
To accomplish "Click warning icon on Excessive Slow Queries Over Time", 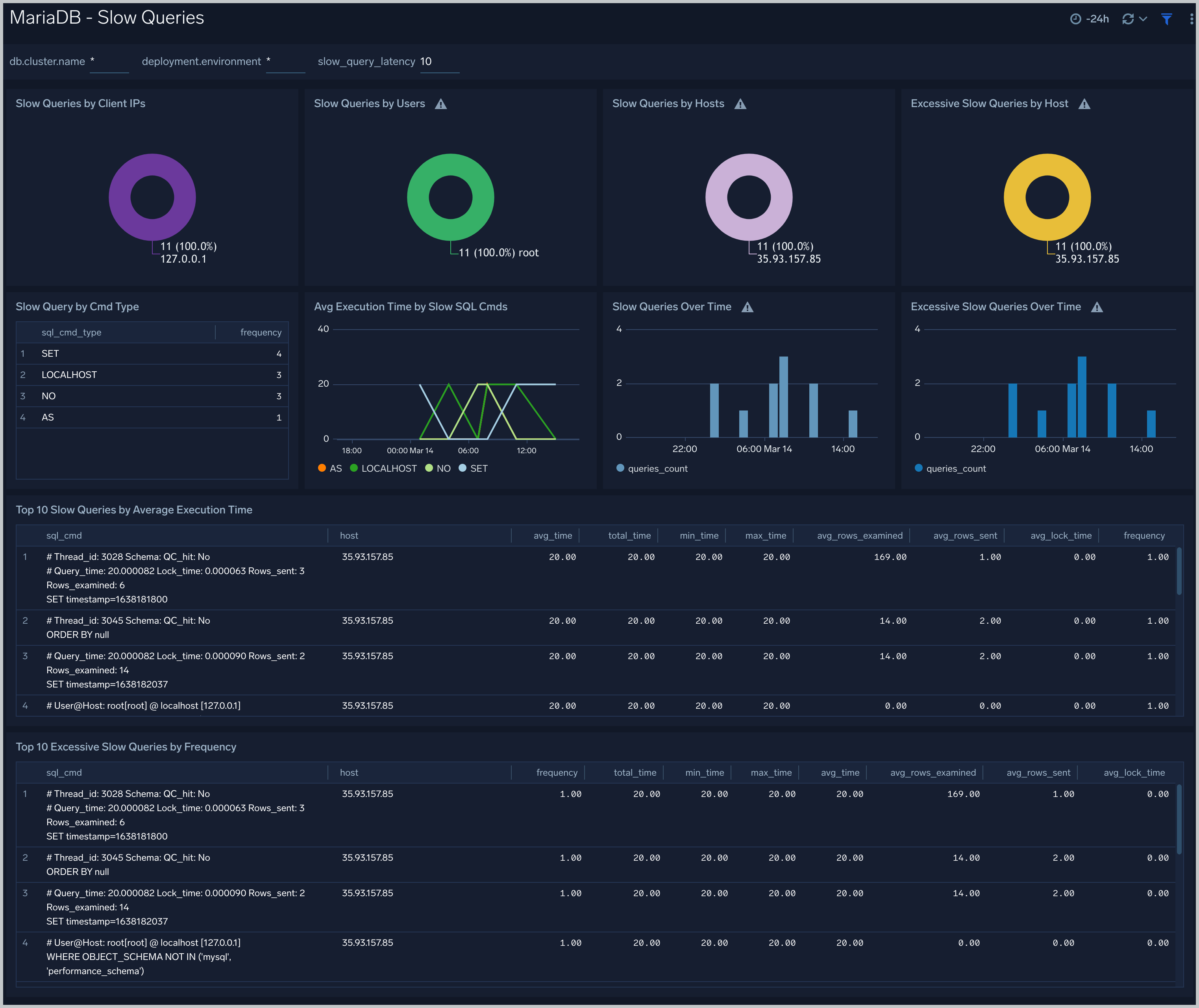I will (x=1097, y=308).
